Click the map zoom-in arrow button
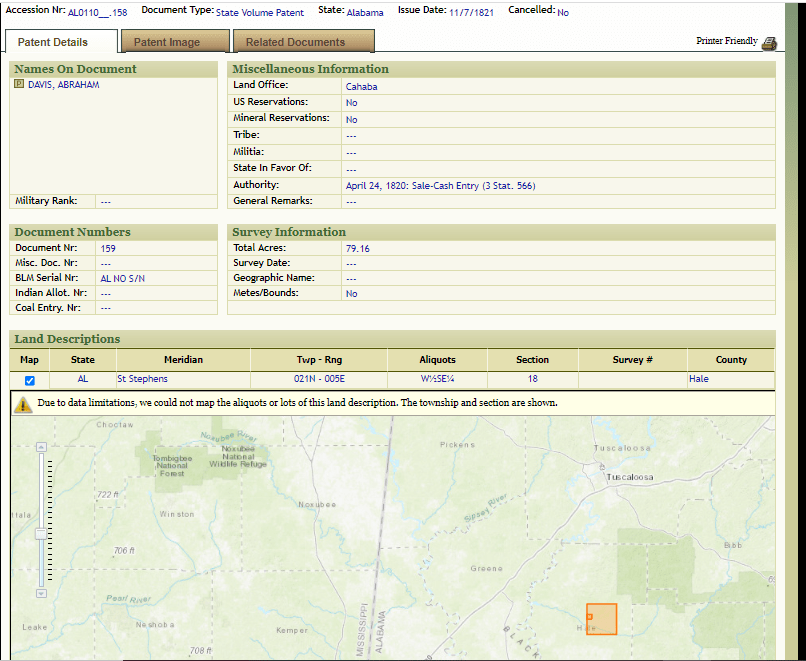The height and width of the screenshot is (661, 806). click(41, 447)
